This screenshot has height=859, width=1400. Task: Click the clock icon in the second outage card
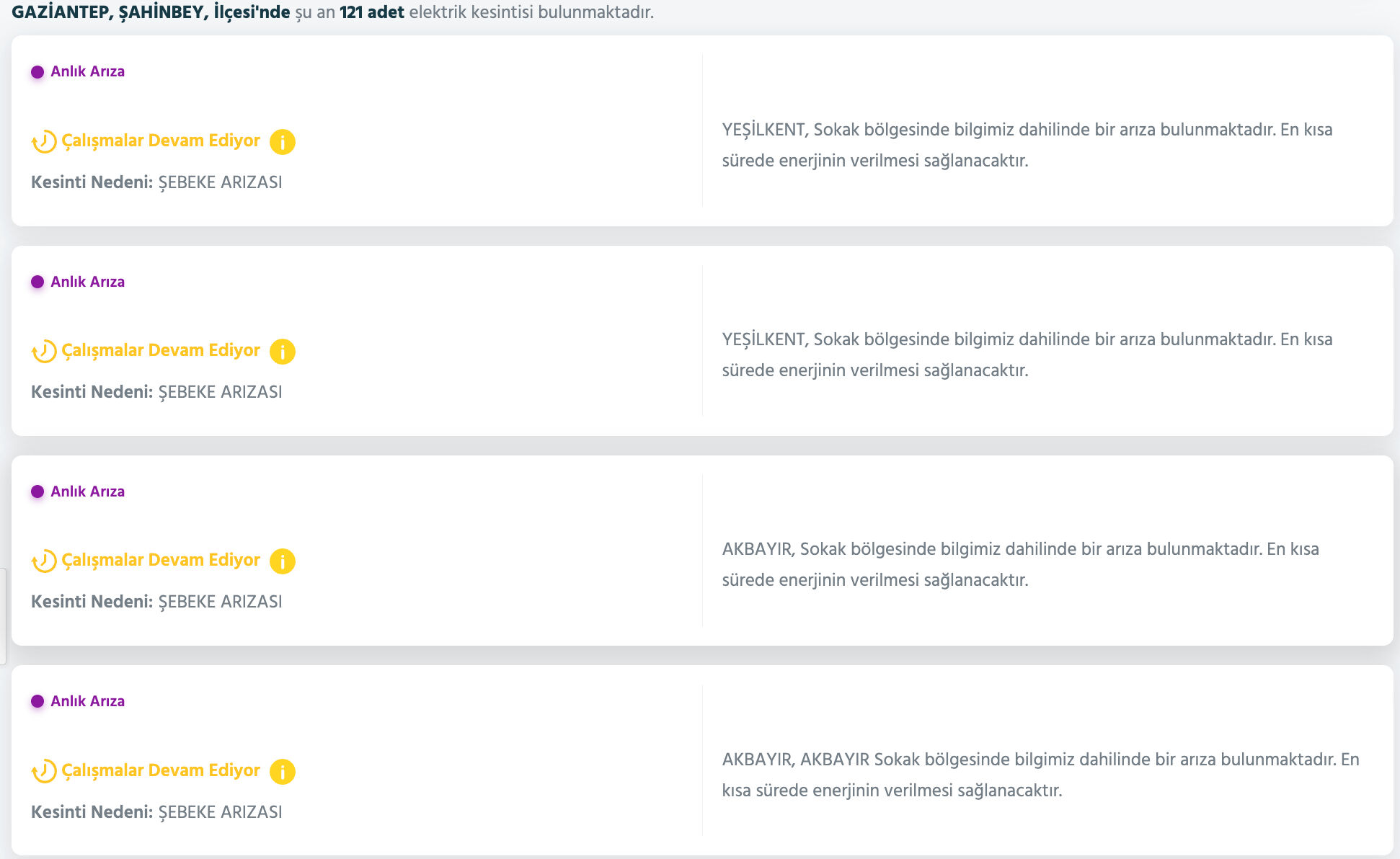(x=43, y=350)
